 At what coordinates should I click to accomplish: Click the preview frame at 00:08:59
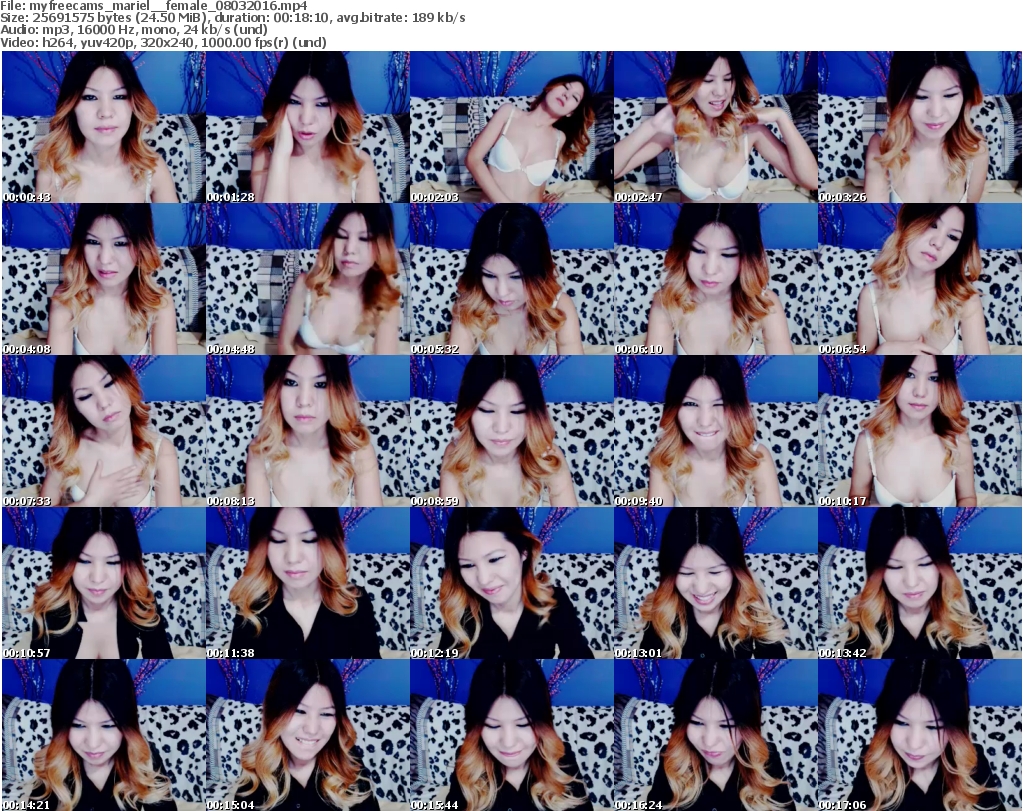tap(511, 431)
